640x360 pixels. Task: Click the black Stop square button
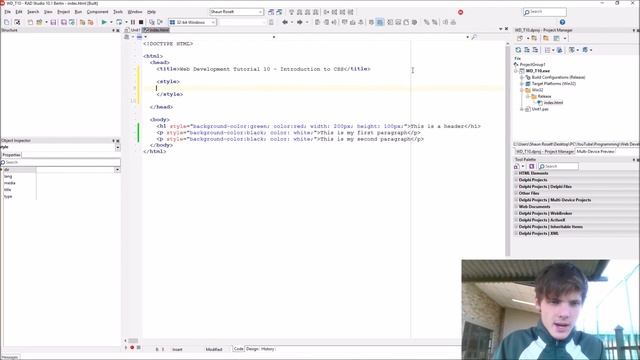click(141, 22)
